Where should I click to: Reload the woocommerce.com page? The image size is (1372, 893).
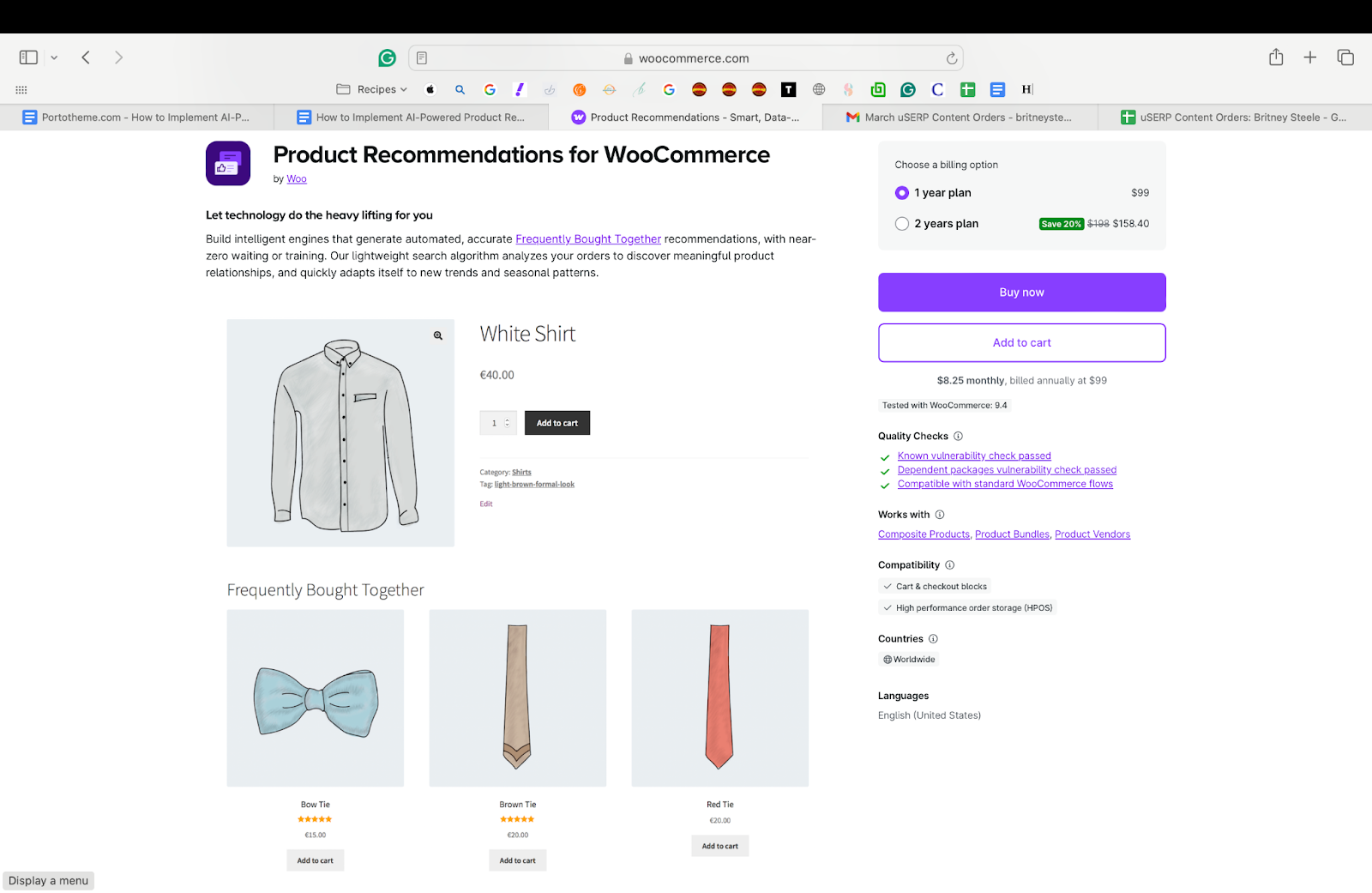pyautogui.click(x=951, y=58)
